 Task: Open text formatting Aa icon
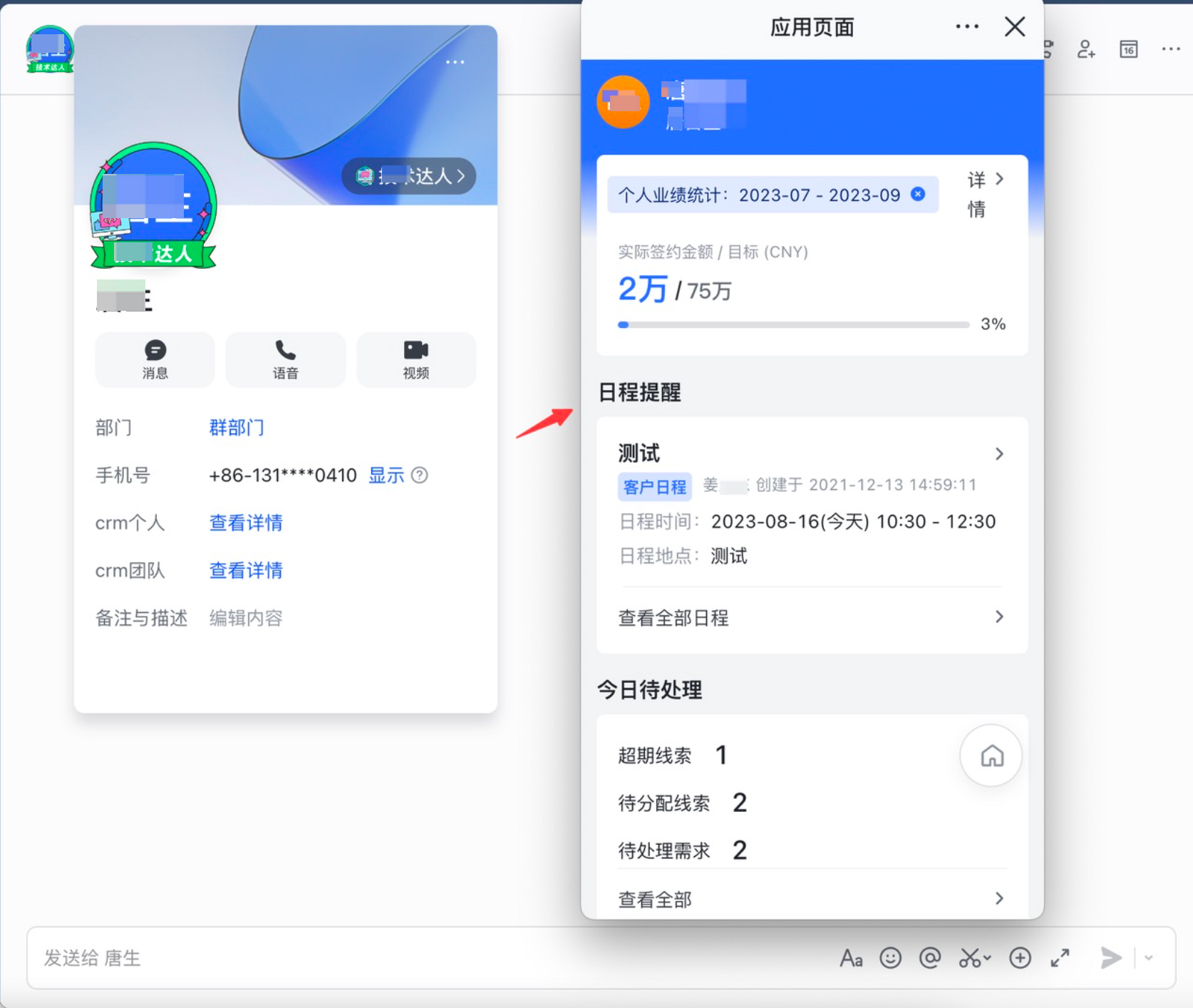point(851,958)
